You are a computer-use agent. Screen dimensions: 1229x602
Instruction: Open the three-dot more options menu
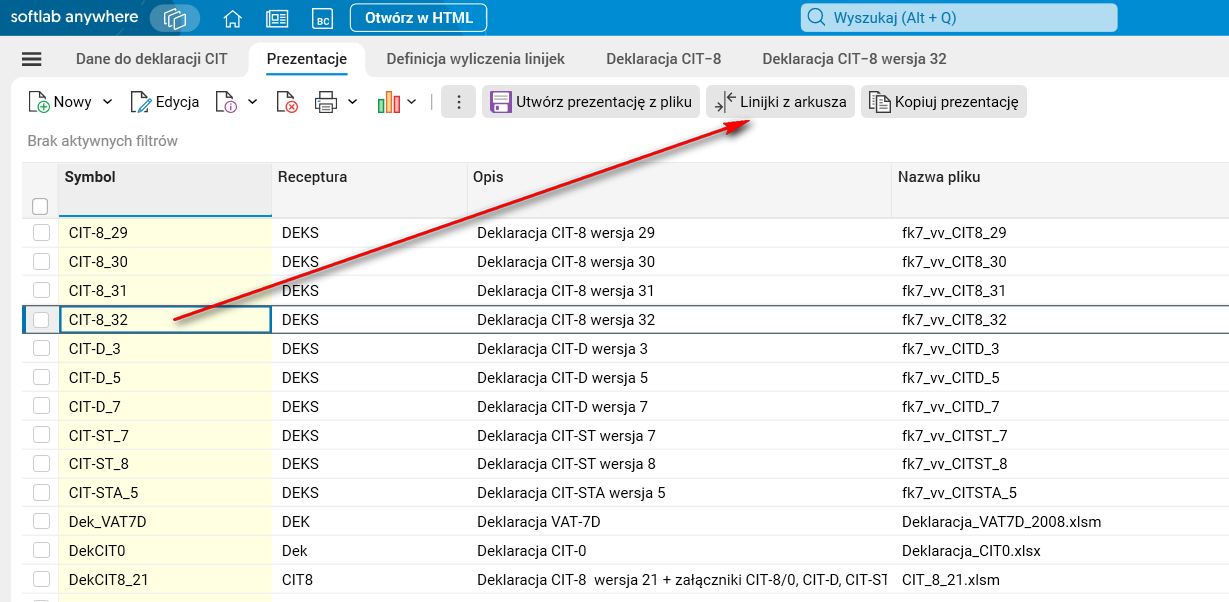point(458,102)
